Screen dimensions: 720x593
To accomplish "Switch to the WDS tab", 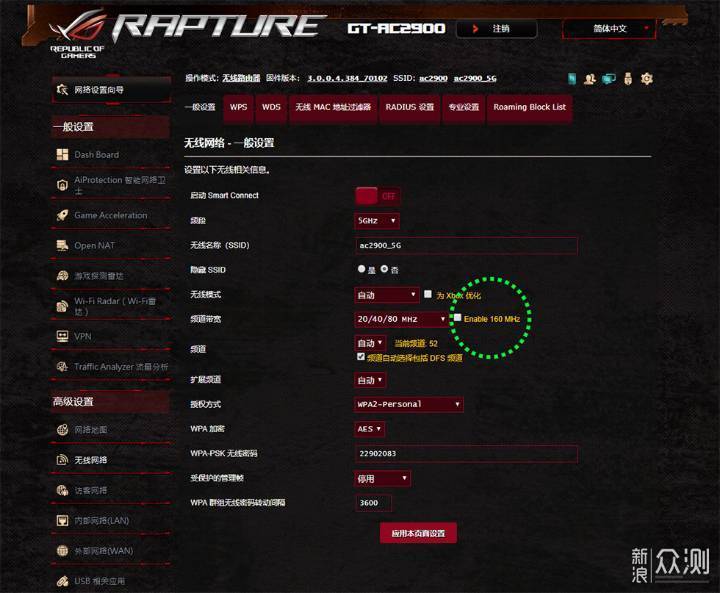I will (x=271, y=108).
